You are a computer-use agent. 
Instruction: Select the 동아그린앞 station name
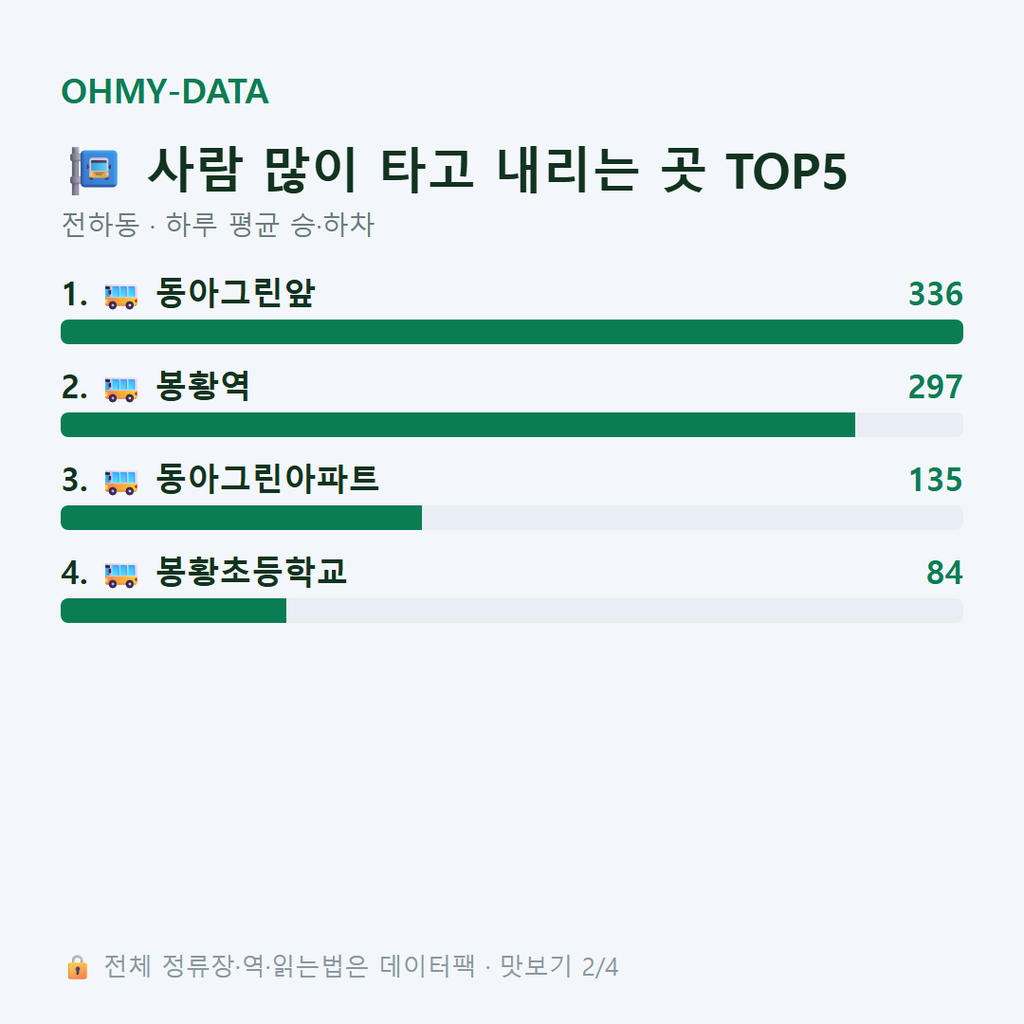(235, 293)
